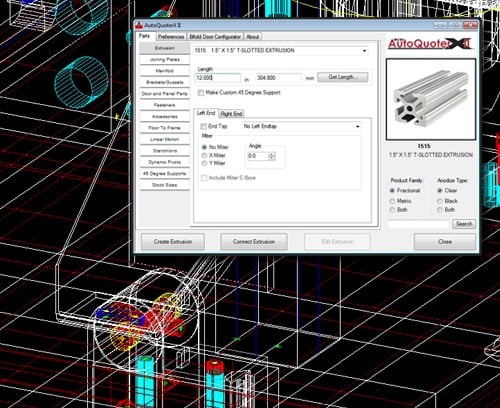Switch to the Parts tab
The width and height of the screenshot is (500, 408).
pyautogui.click(x=144, y=36)
